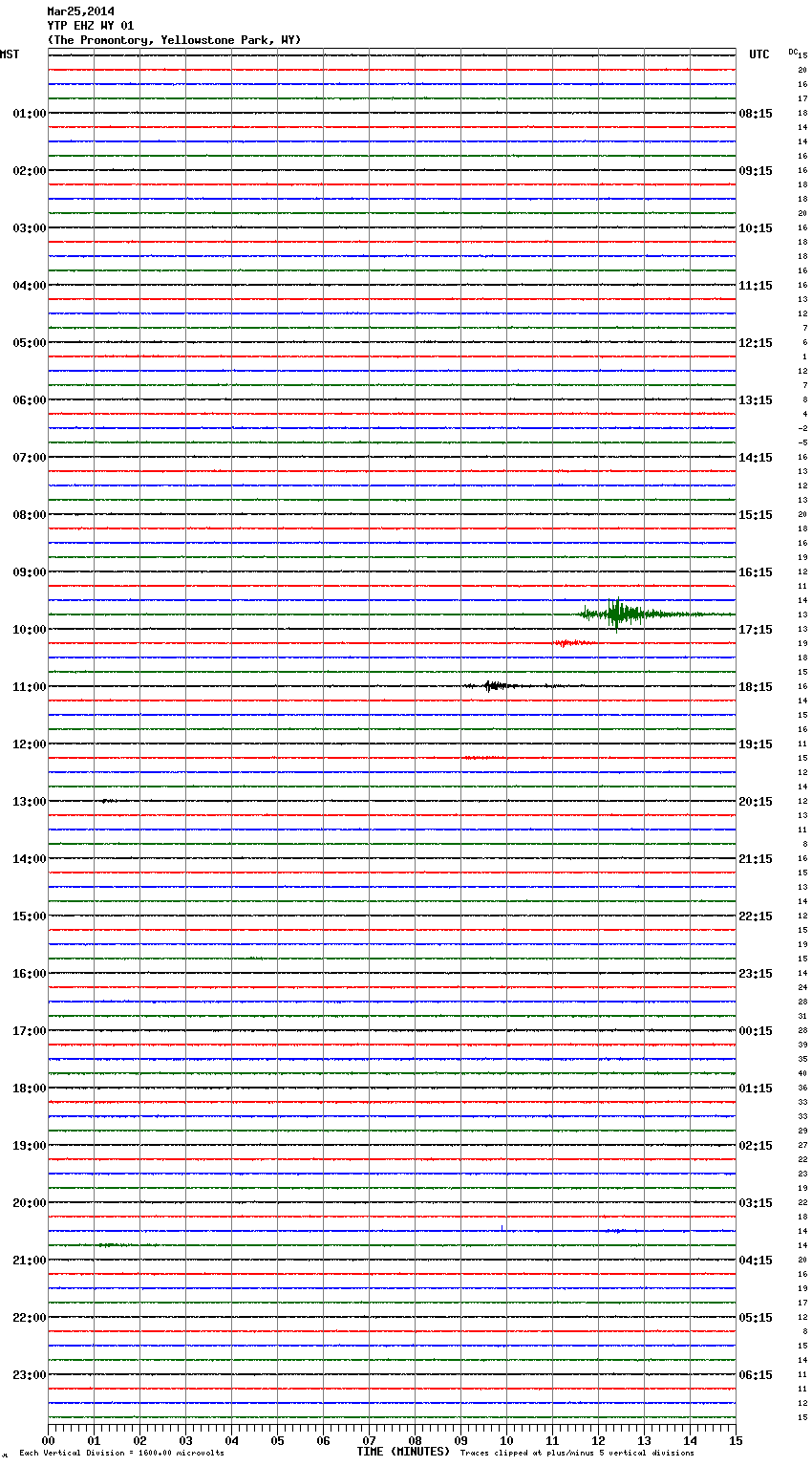Click the Promontory, Yellowstone Park location text
This screenshot has width=812, height=1466.
(x=174, y=40)
